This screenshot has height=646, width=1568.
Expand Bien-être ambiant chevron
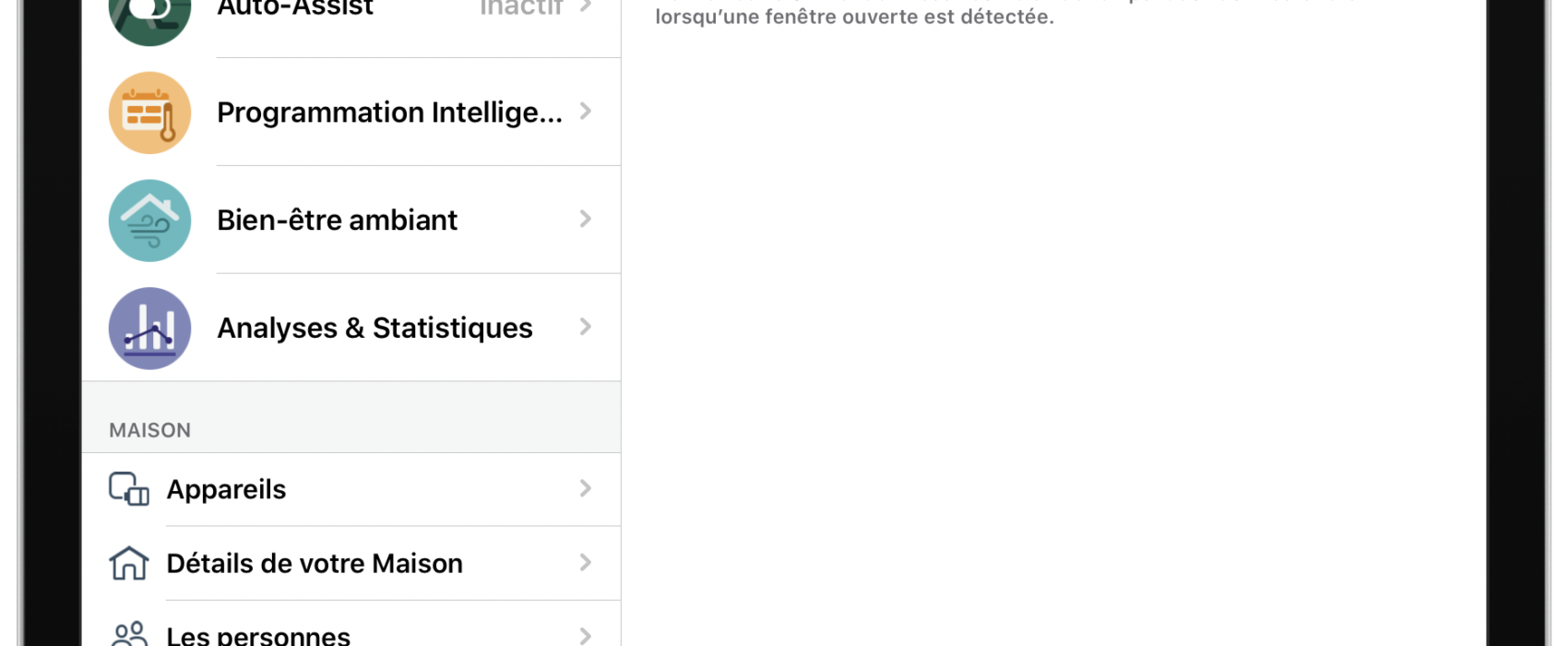pyautogui.click(x=586, y=220)
